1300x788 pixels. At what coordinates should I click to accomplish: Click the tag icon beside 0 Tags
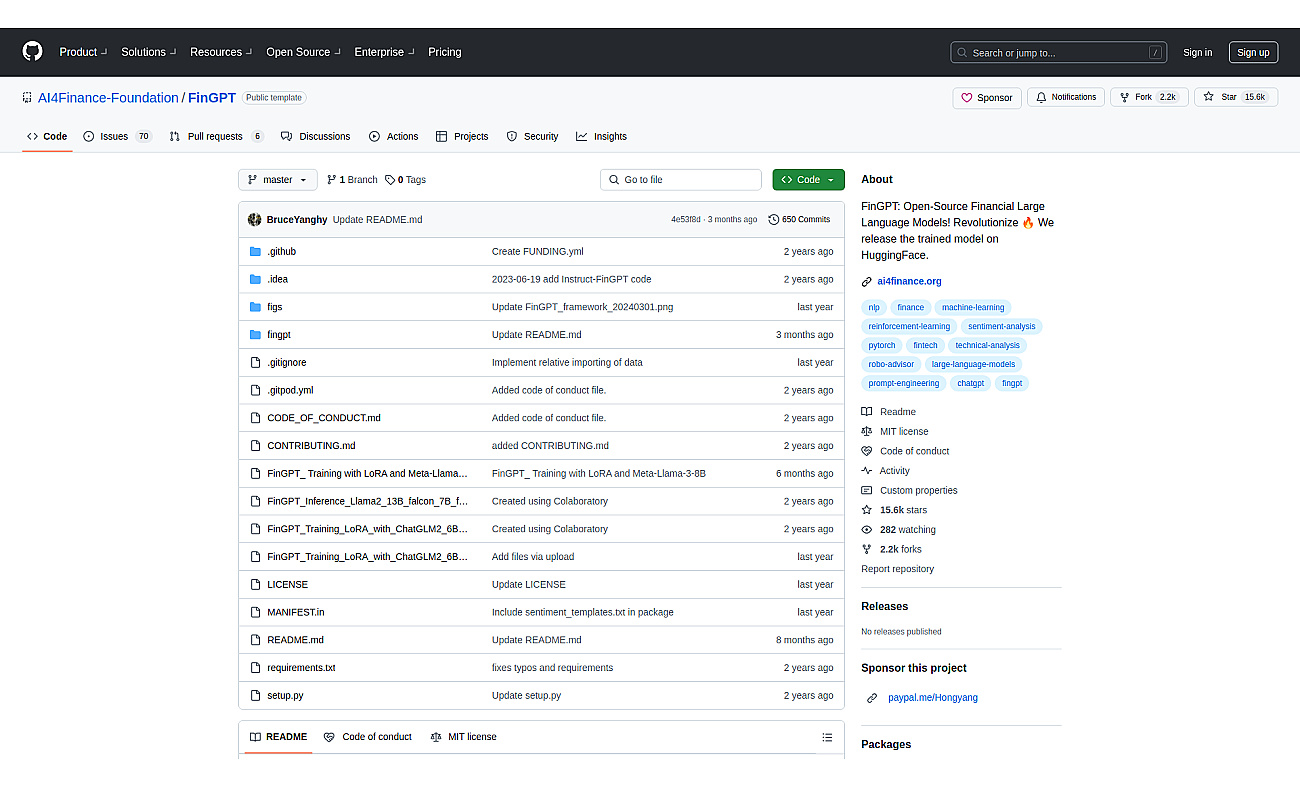click(x=390, y=180)
